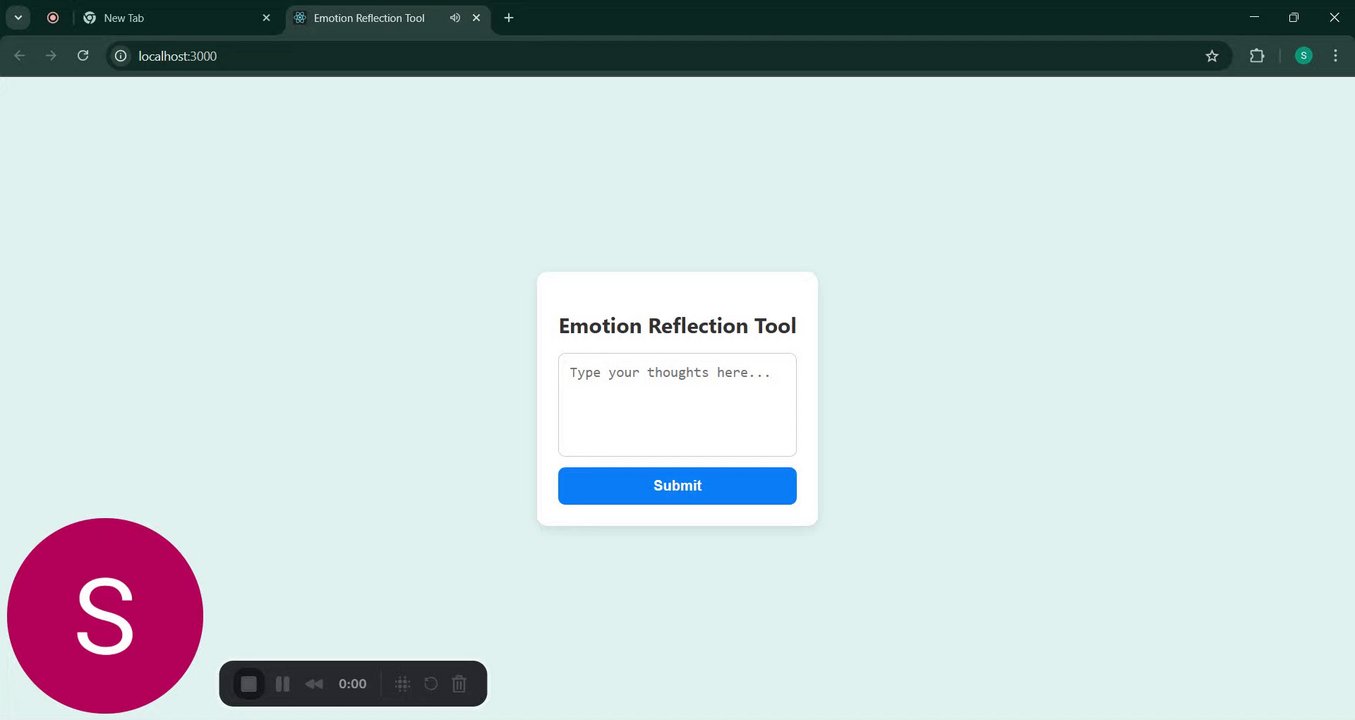This screenshot has height=720, width=1355.
Task: Open the Extensions puzzle icon
Action: tap(1257, 56)
